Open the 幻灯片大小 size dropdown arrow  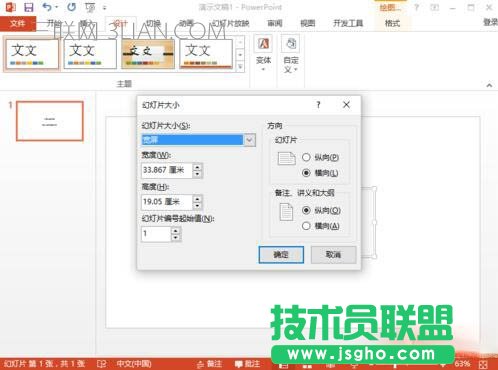(250, 140)
